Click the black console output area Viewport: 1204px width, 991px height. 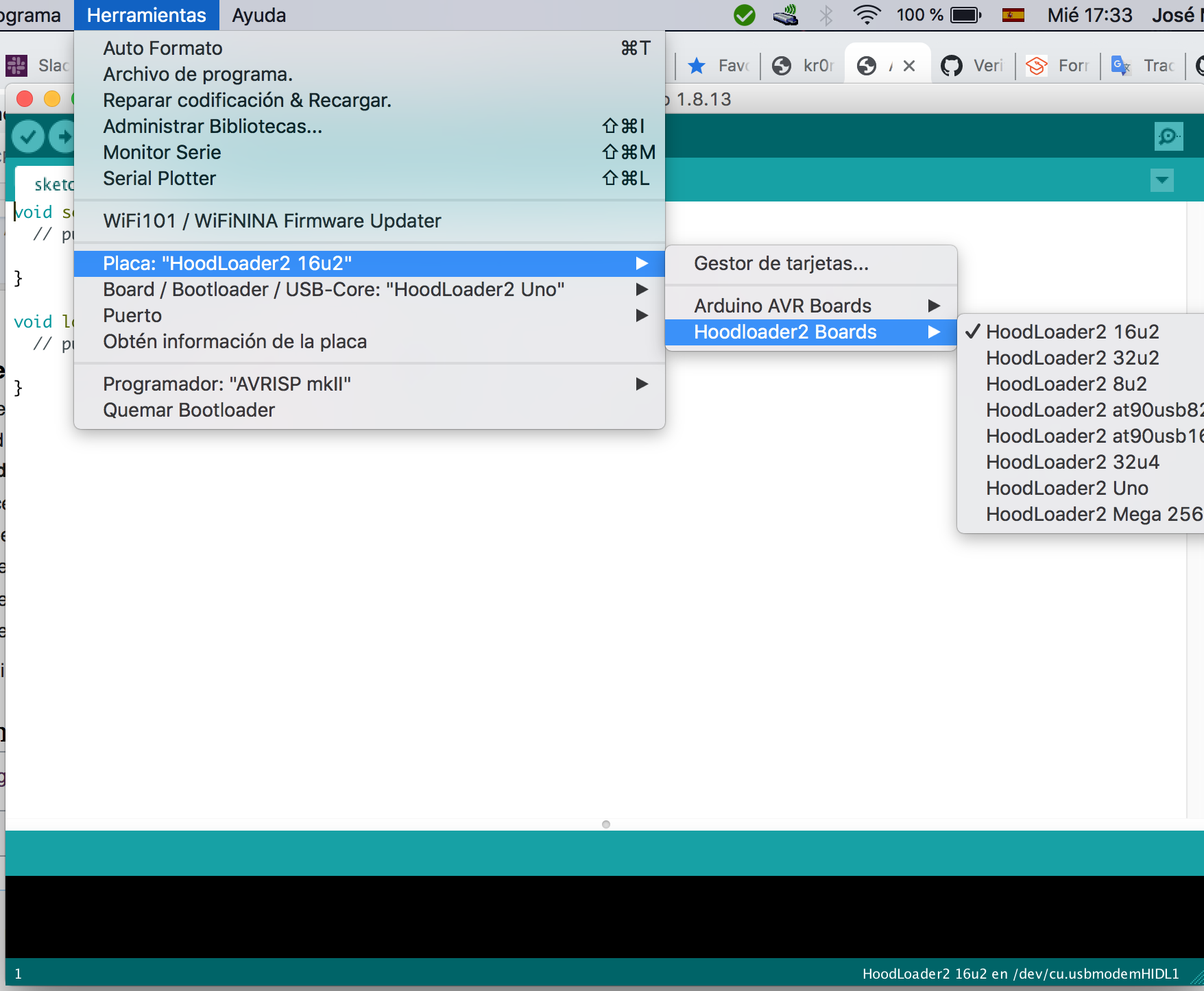pyautogui.click(x=605, y=916)
